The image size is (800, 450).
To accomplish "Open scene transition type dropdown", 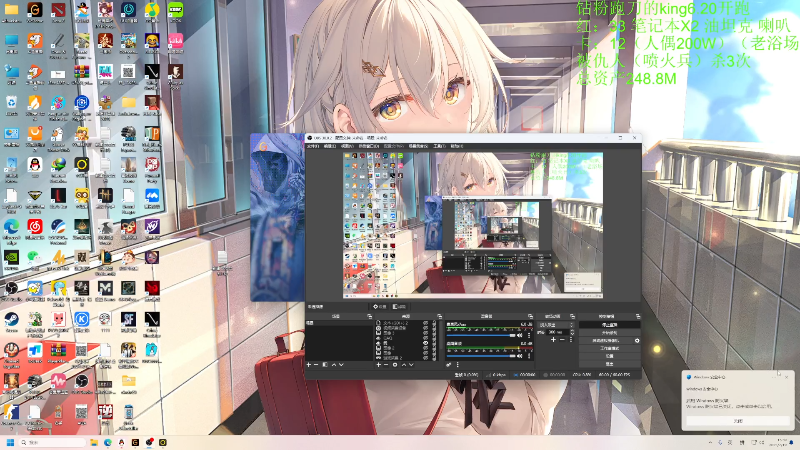I will coord(556,324).
